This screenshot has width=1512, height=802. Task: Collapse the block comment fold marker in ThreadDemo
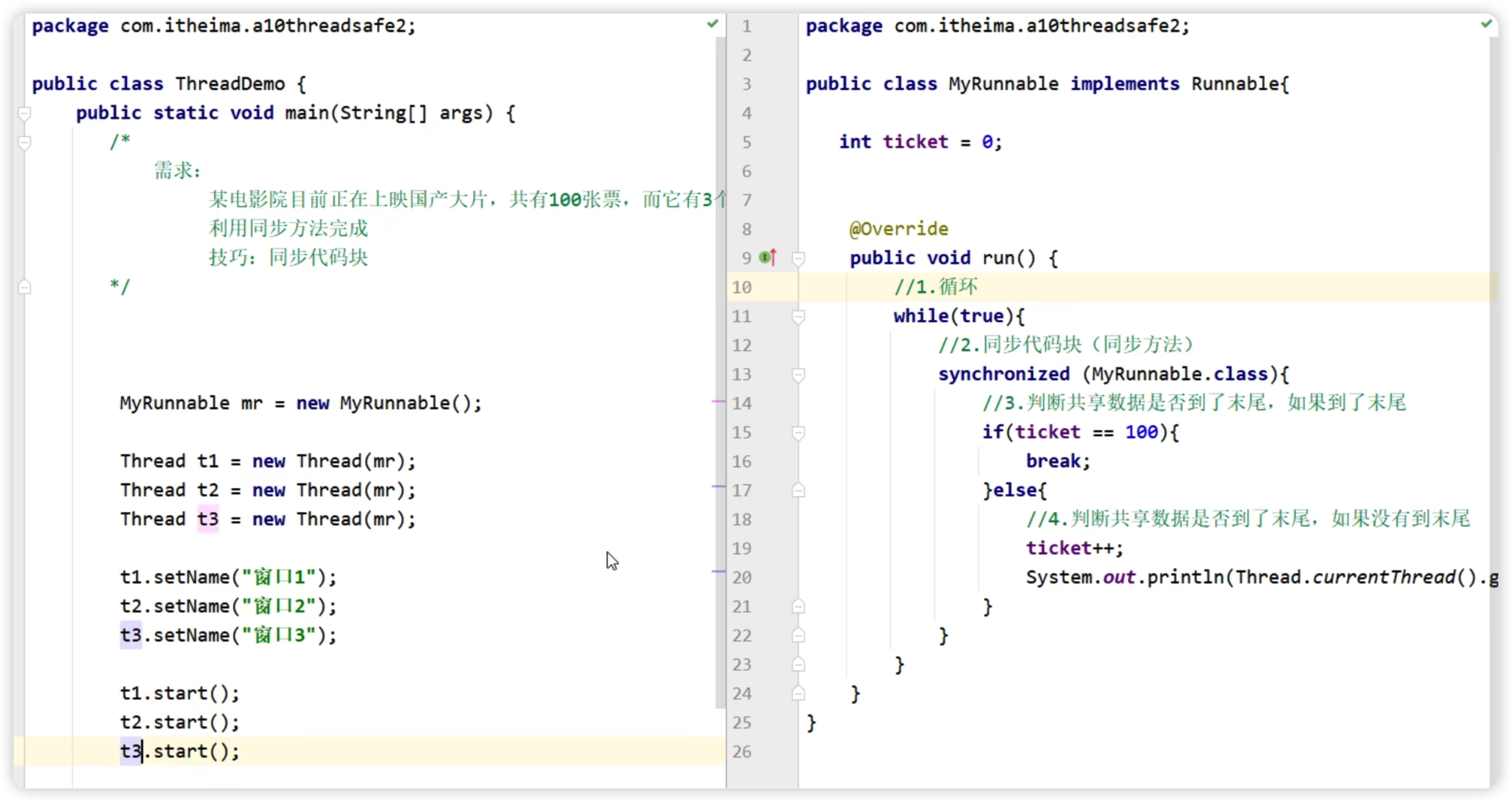click(24, 142)
